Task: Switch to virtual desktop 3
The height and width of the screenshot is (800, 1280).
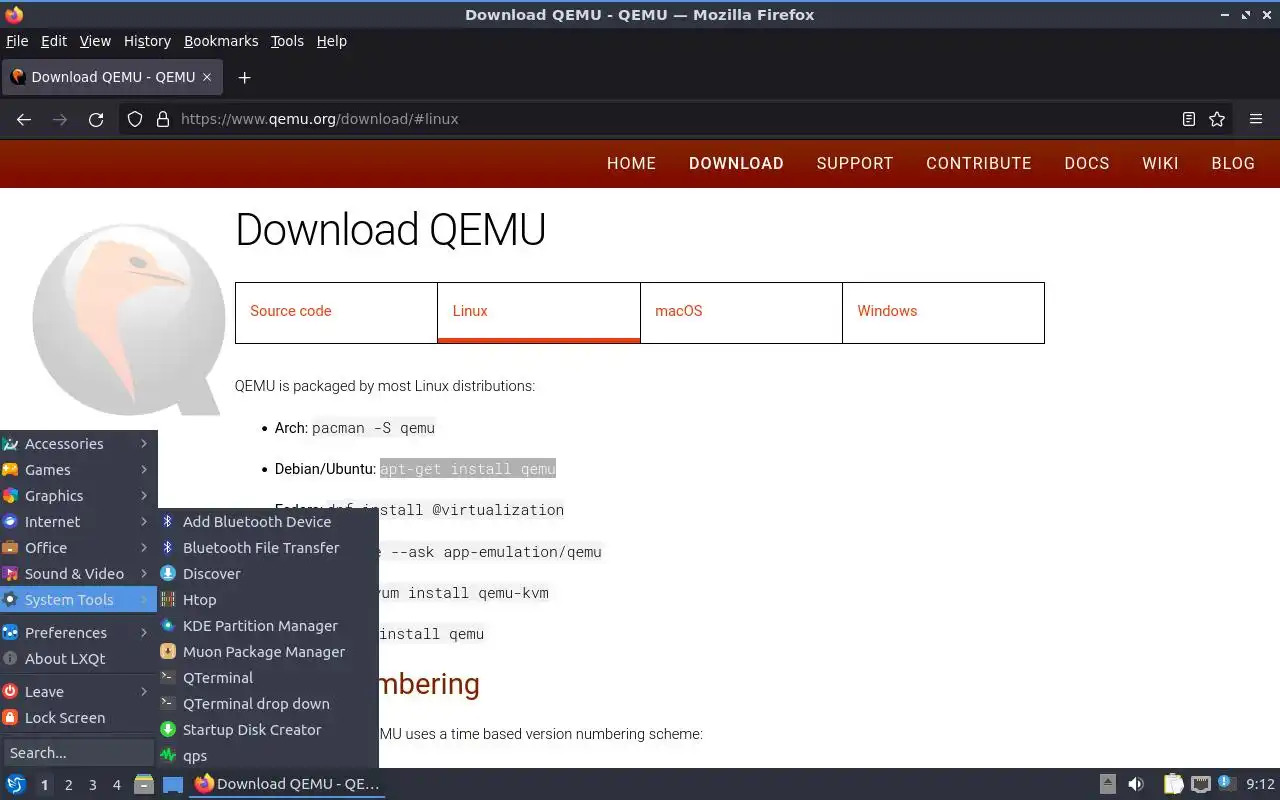Action: point(92,785)
